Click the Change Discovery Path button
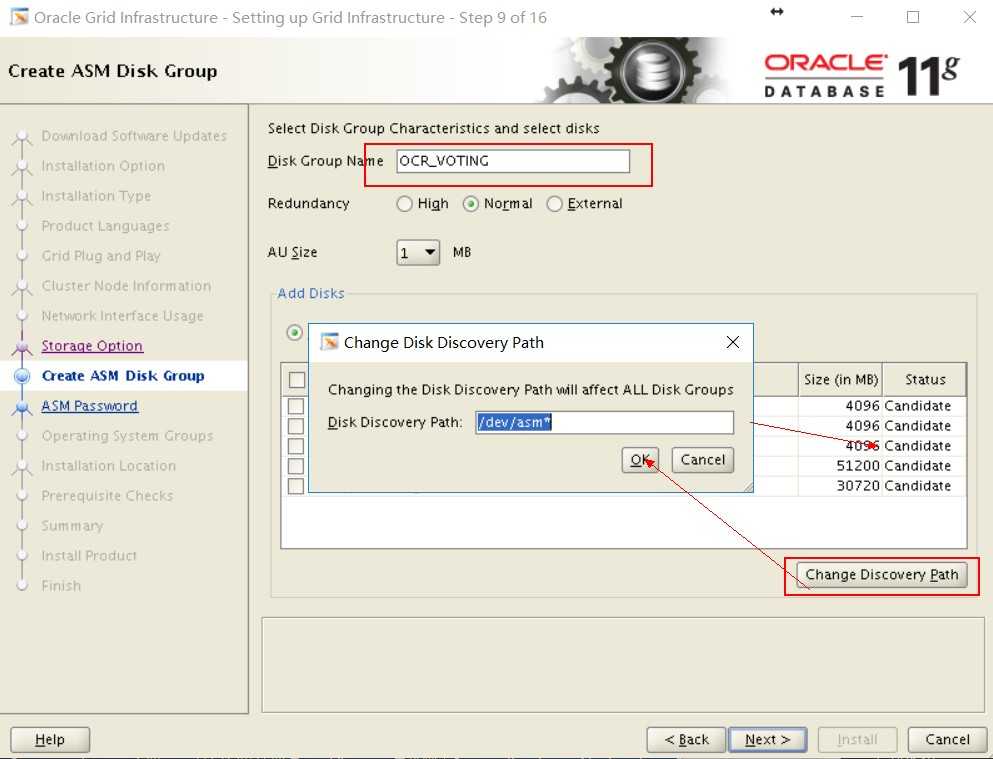Image resolution: width=993 pixels, height=759 pixels. pos(882,575)
